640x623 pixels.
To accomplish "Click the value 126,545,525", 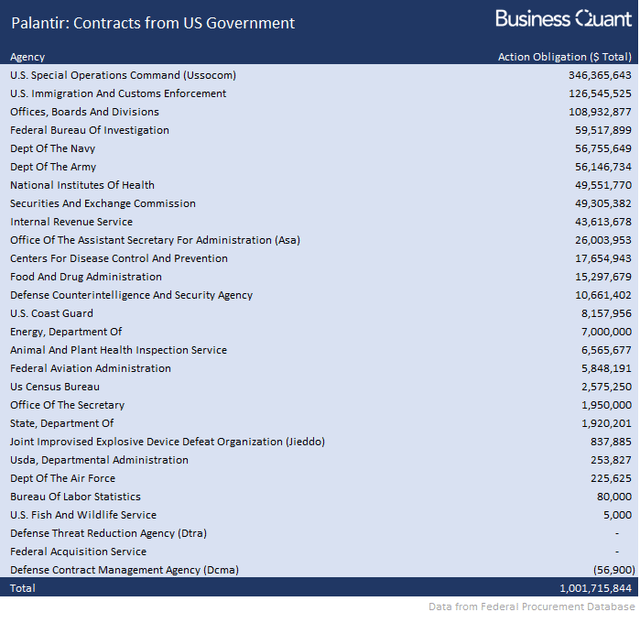I will coord(600,94).
